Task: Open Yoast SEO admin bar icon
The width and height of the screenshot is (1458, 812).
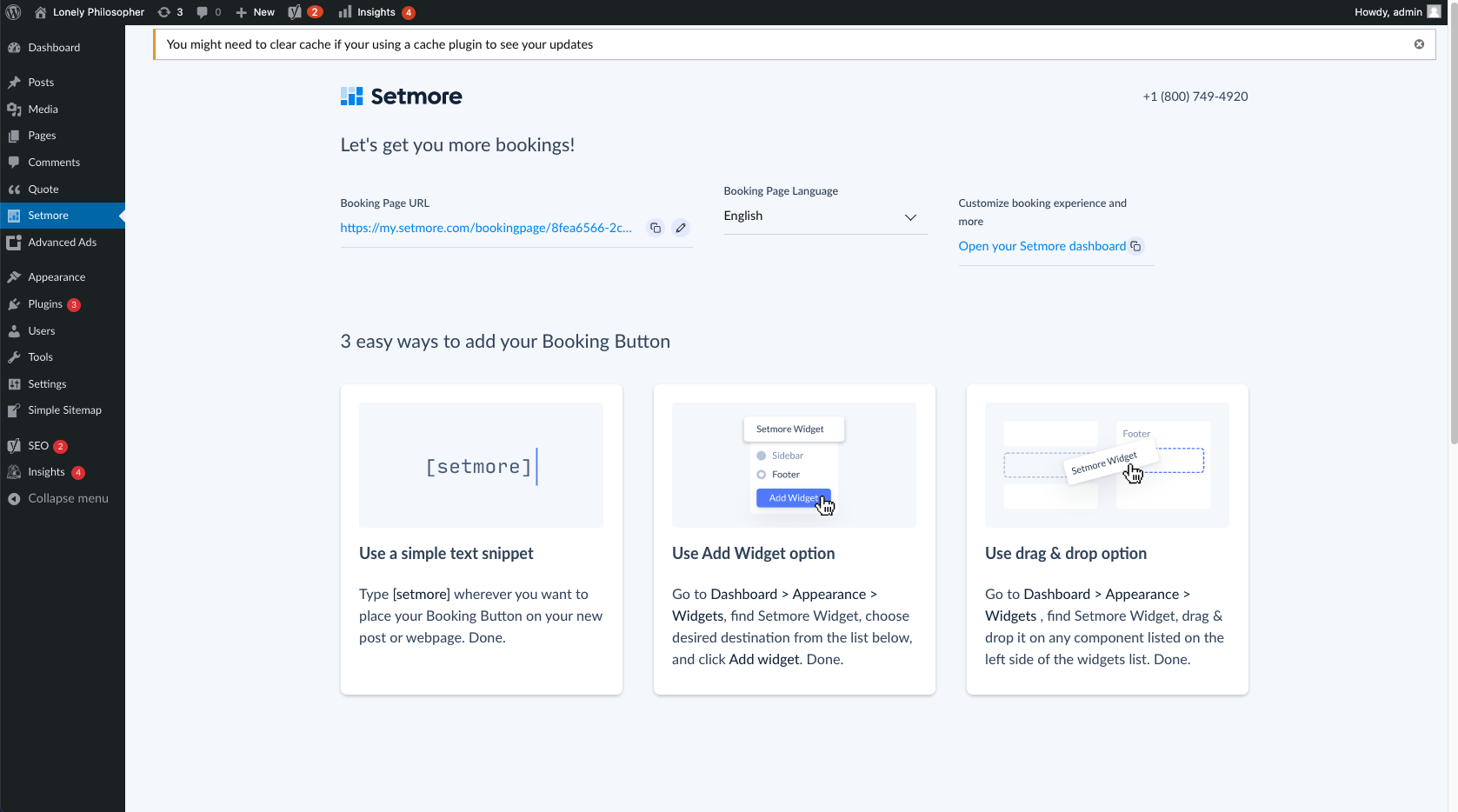Action: (x=305, y=12)
